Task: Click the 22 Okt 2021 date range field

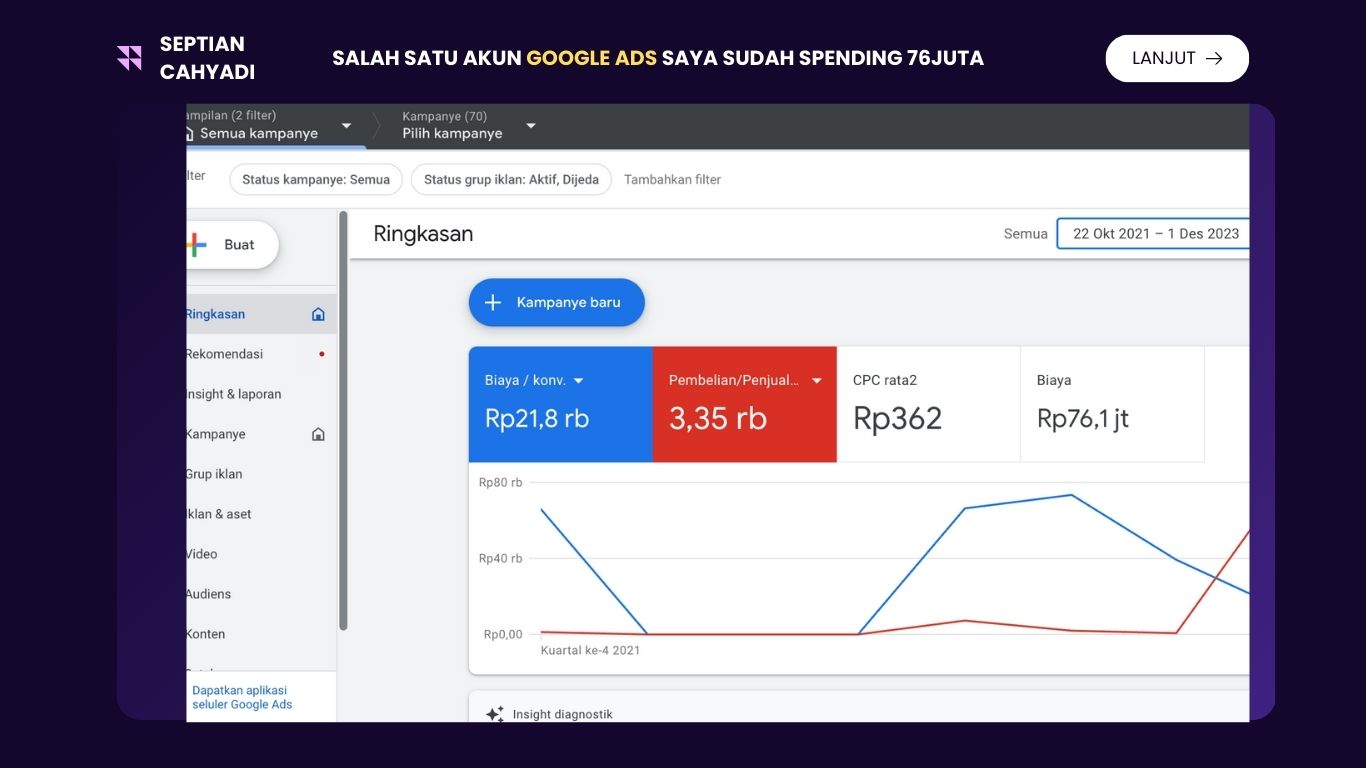Action: [1155, 233]
